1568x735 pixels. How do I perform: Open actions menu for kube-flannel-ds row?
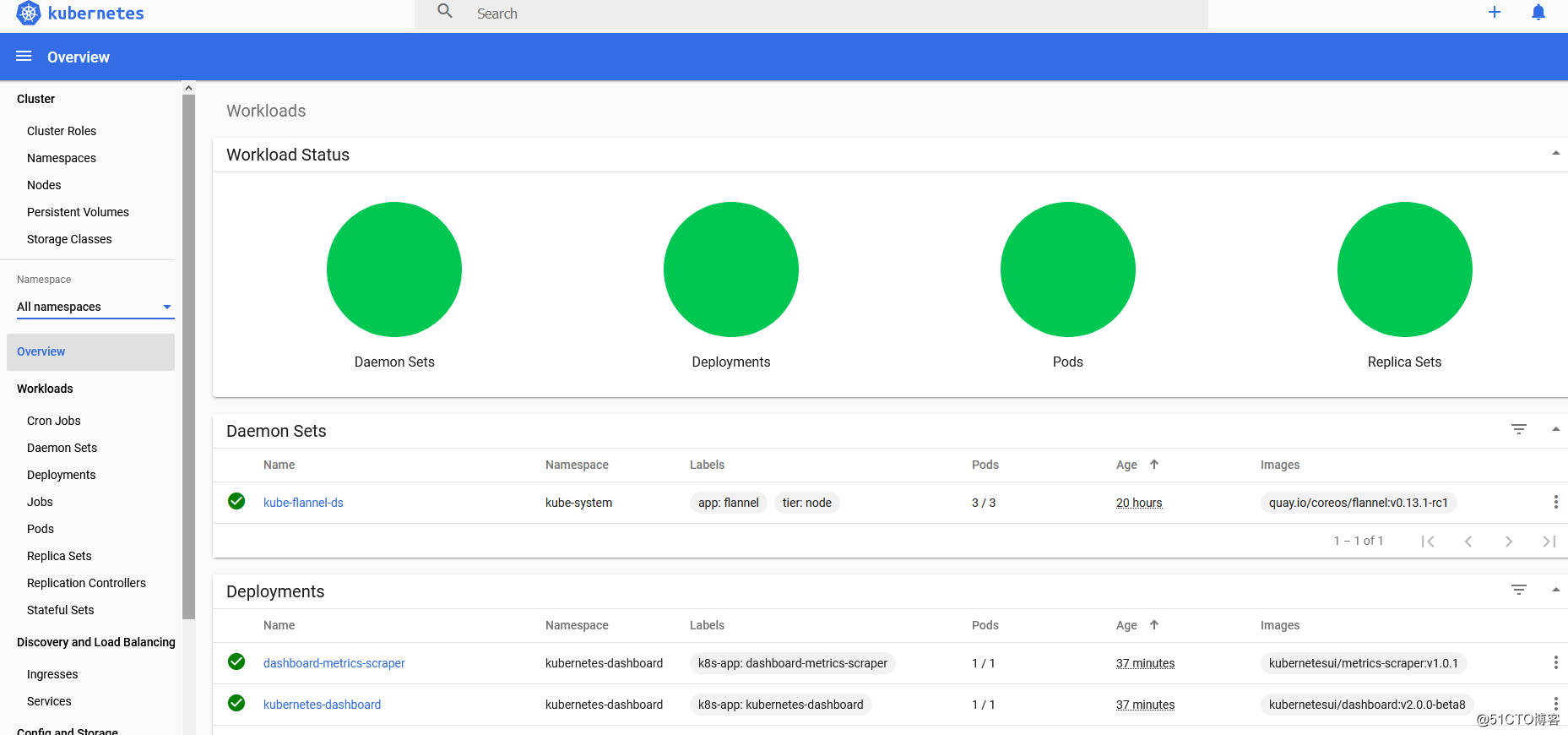pos(1555,502)
